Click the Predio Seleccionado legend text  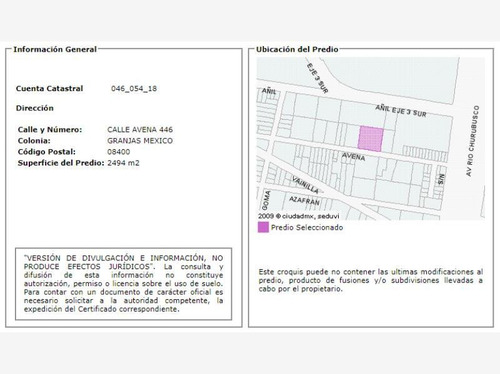[307, 228]
